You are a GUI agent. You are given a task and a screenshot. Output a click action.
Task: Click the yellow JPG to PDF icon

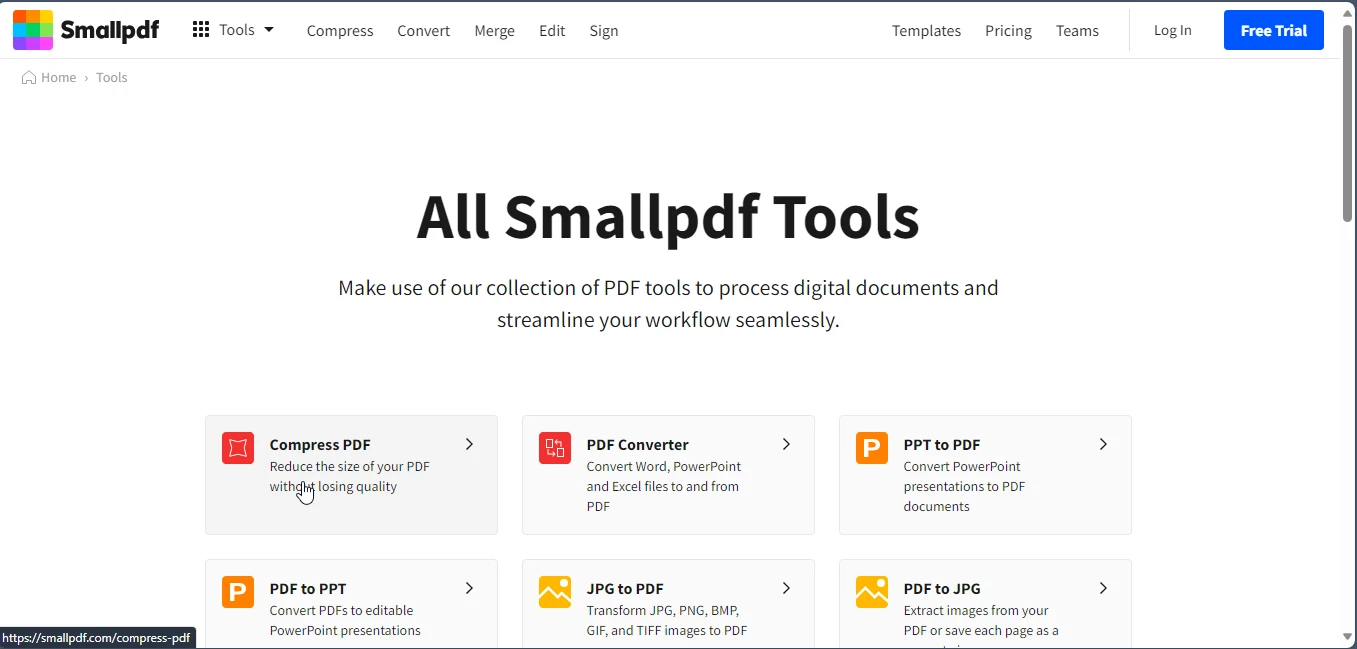555,592
